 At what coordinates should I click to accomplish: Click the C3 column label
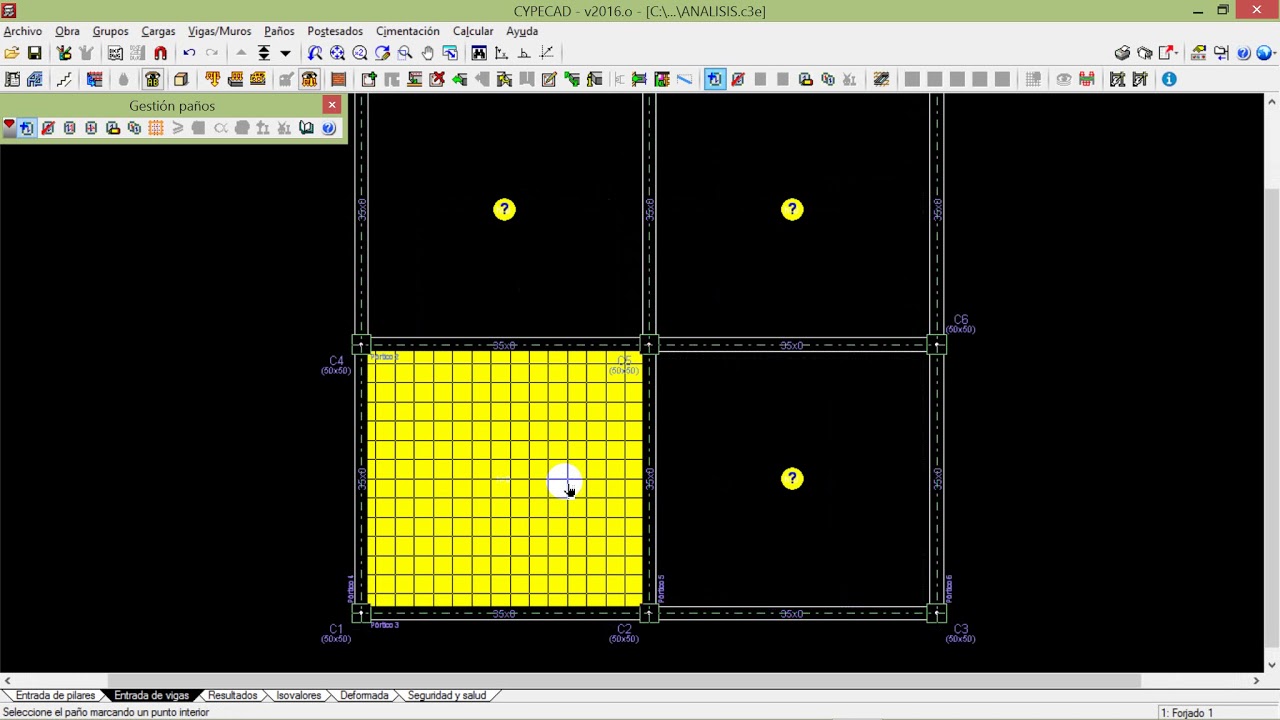pyautogui.click(x=960, y=633)
